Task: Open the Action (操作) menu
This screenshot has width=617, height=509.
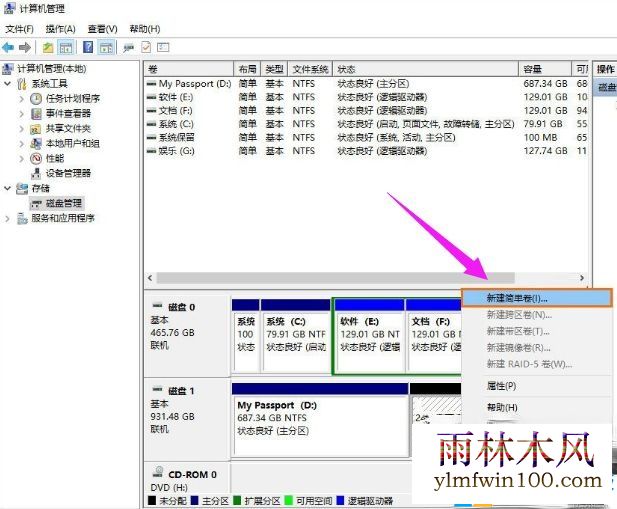Action: (x=60, y=29)
